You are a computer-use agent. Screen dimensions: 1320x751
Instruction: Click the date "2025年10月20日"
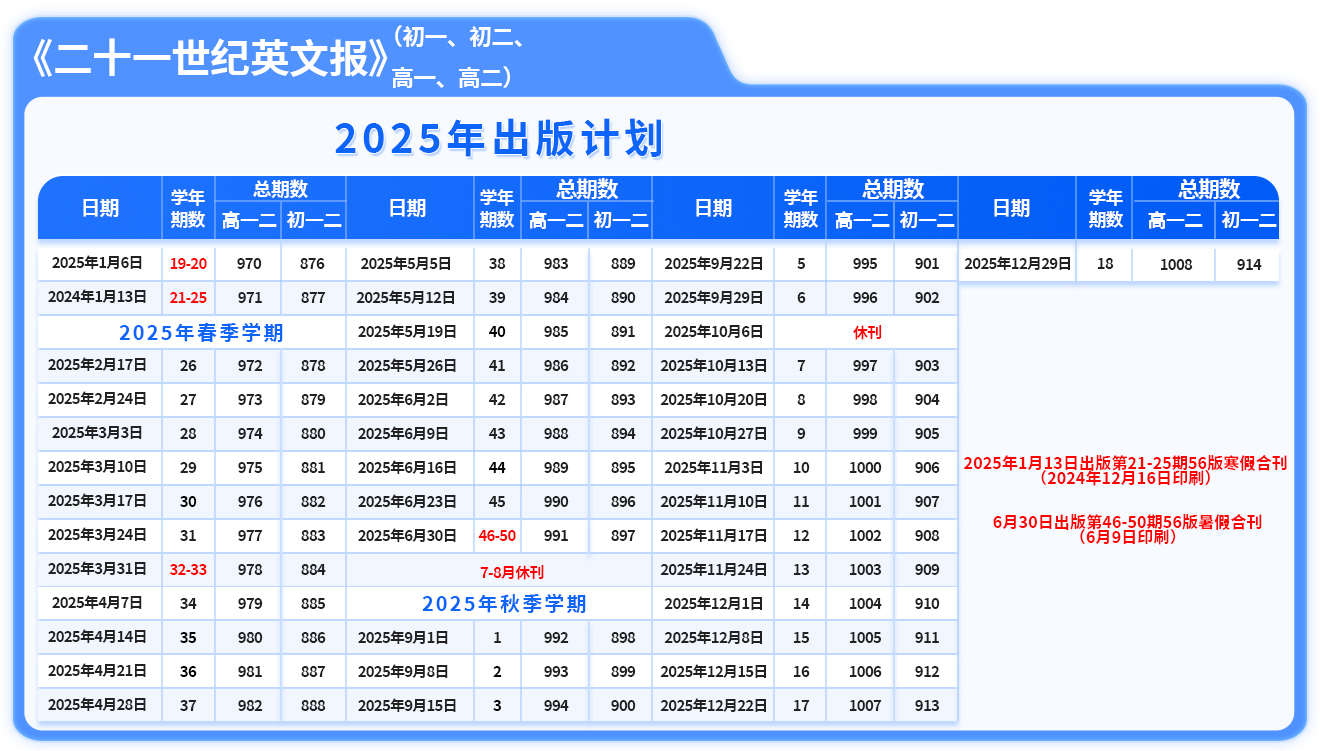[714, 400]
